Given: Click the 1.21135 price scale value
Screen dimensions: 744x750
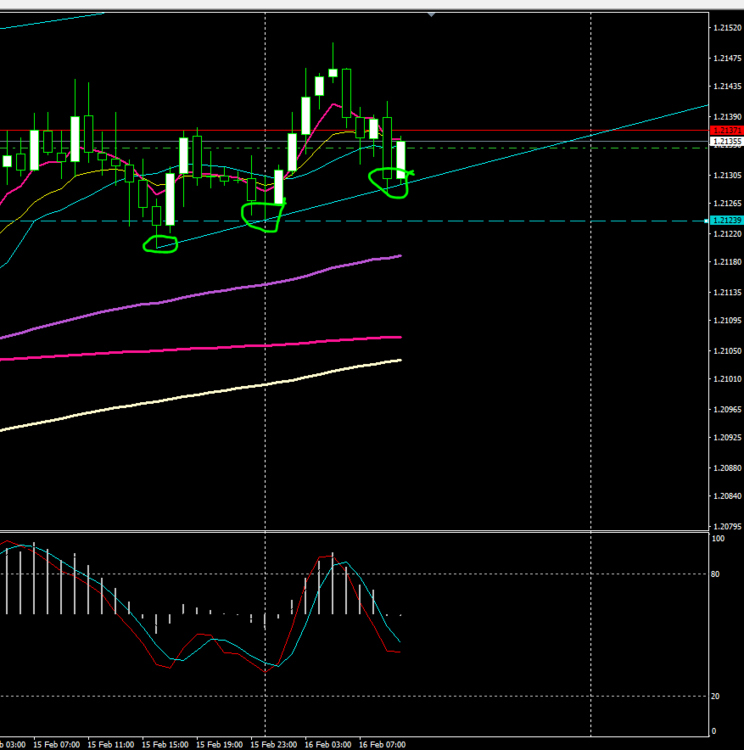Looking at the screenshot, I should 727,293.
